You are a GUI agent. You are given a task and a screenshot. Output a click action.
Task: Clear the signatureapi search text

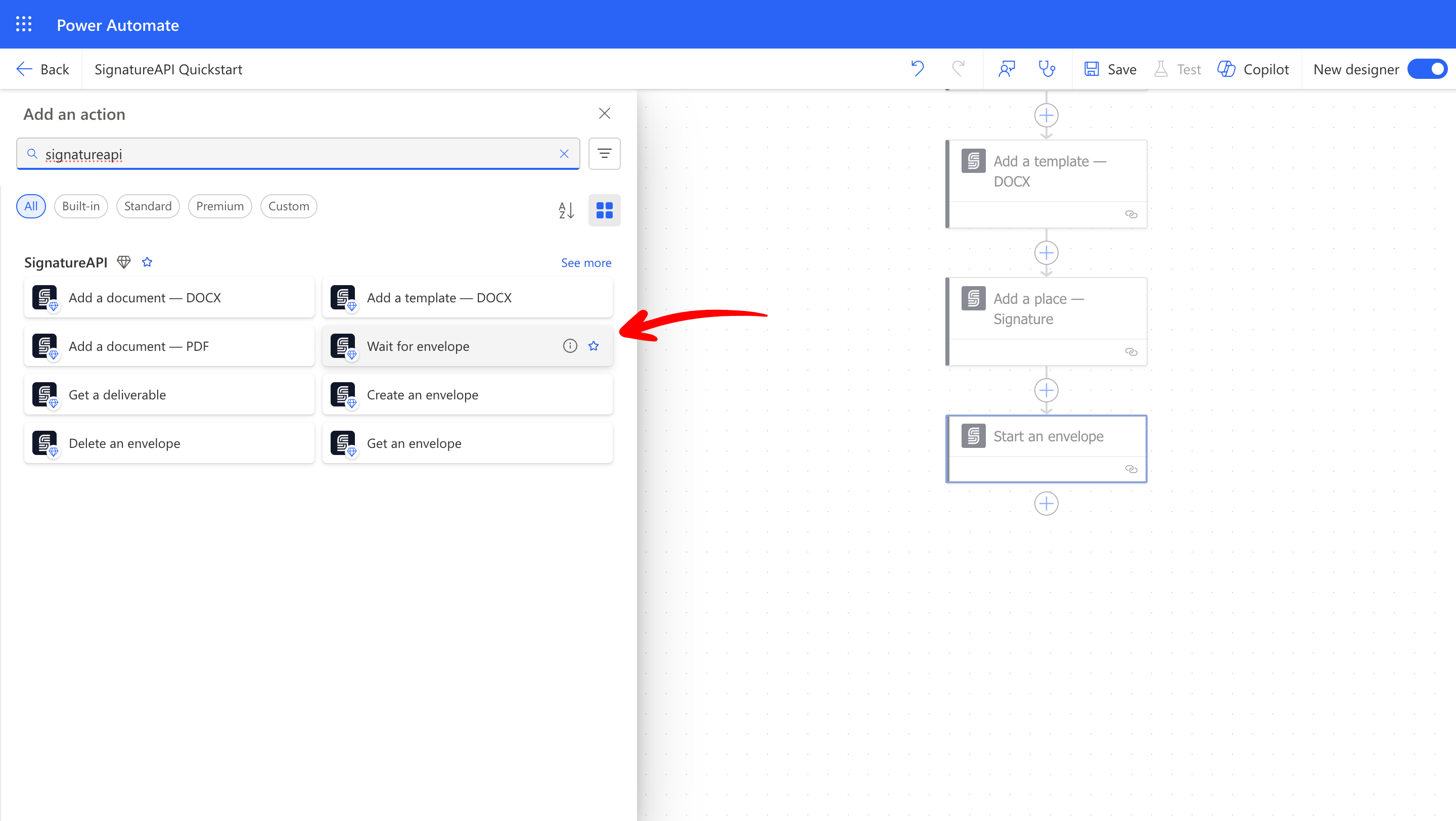tap(564, 154)
